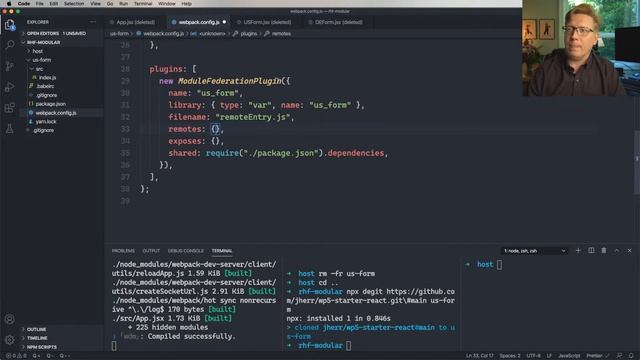
Task: Open yarn.lock in file tree
Action: point(46,122)
